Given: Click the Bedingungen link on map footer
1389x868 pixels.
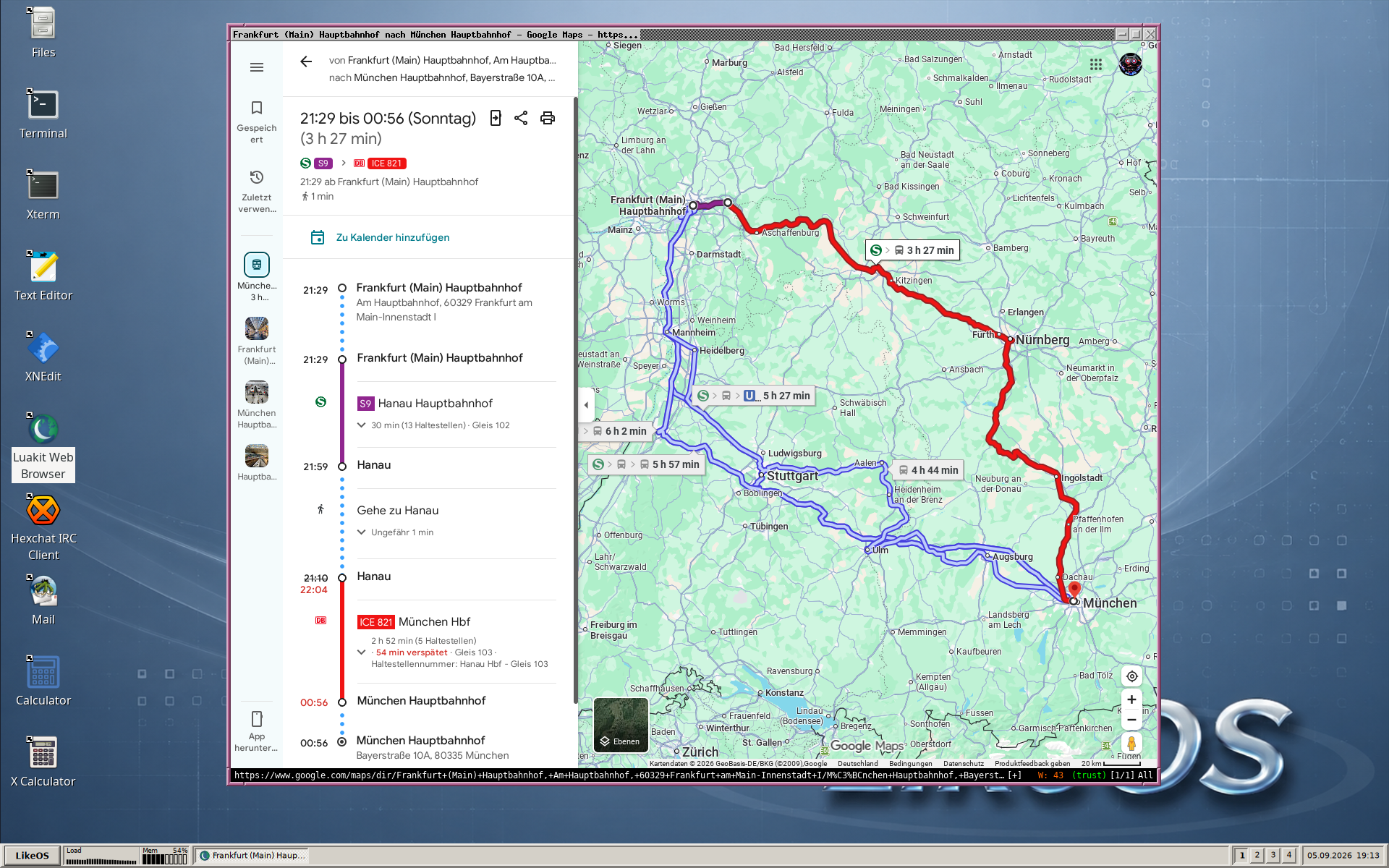Looking at the screenshot, I should 910,764.
